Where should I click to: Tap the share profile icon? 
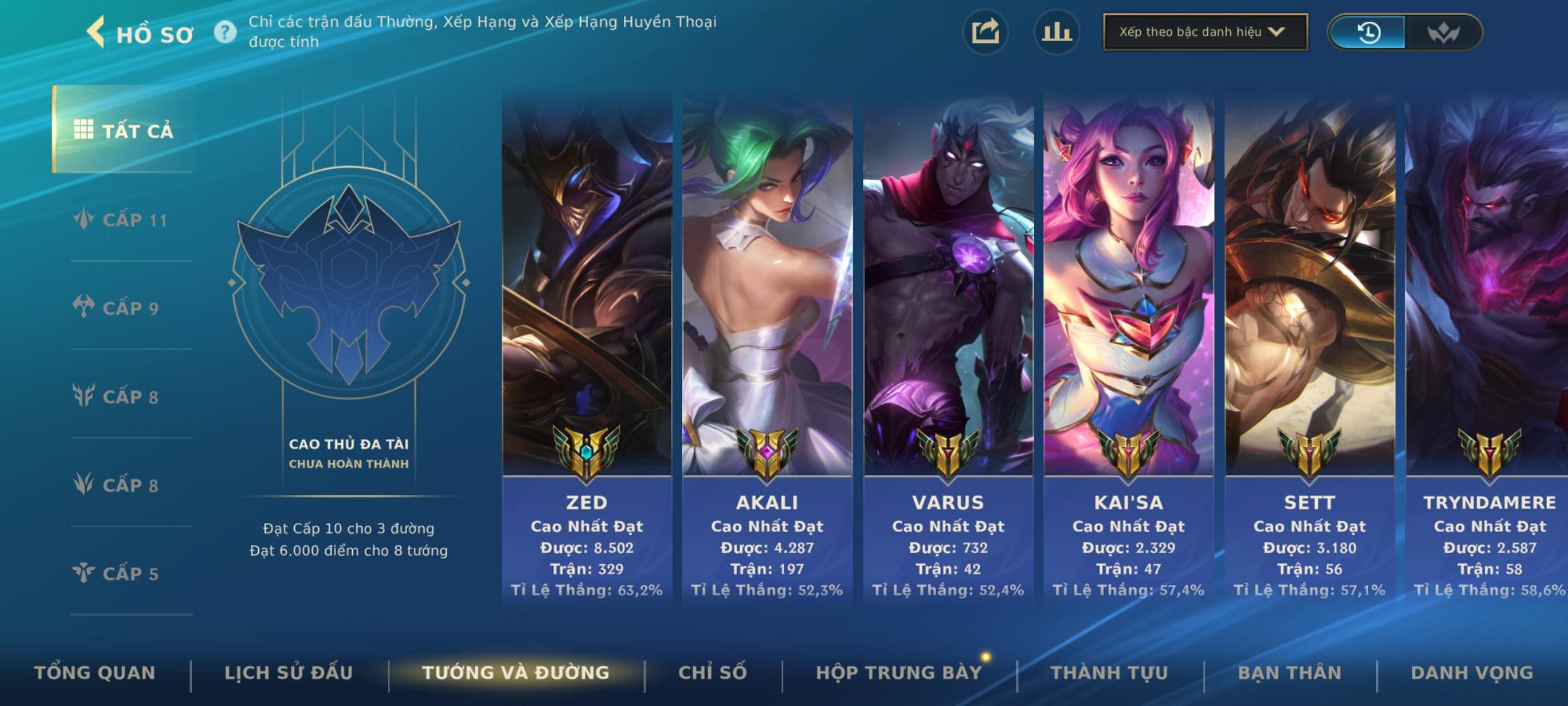[985, 32]
